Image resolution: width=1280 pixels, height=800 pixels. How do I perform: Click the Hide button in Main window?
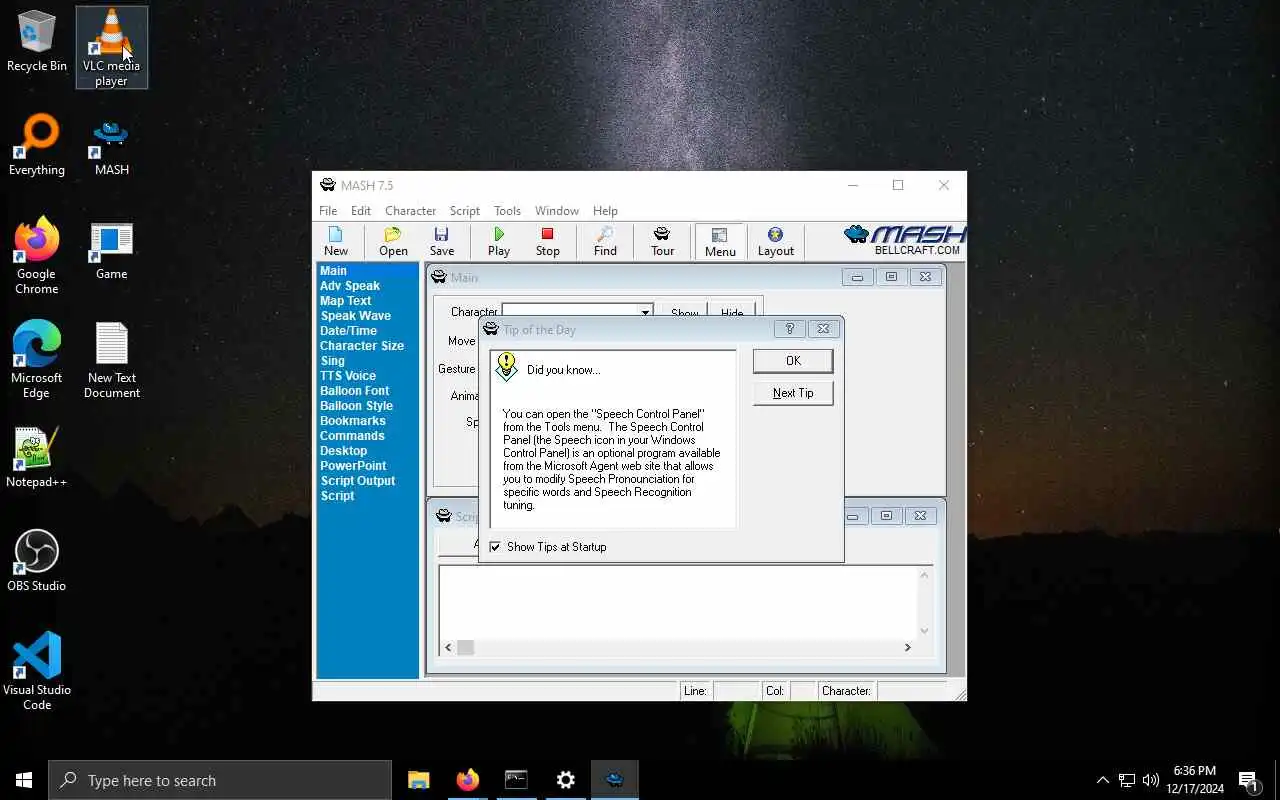(x=732, y=313)
